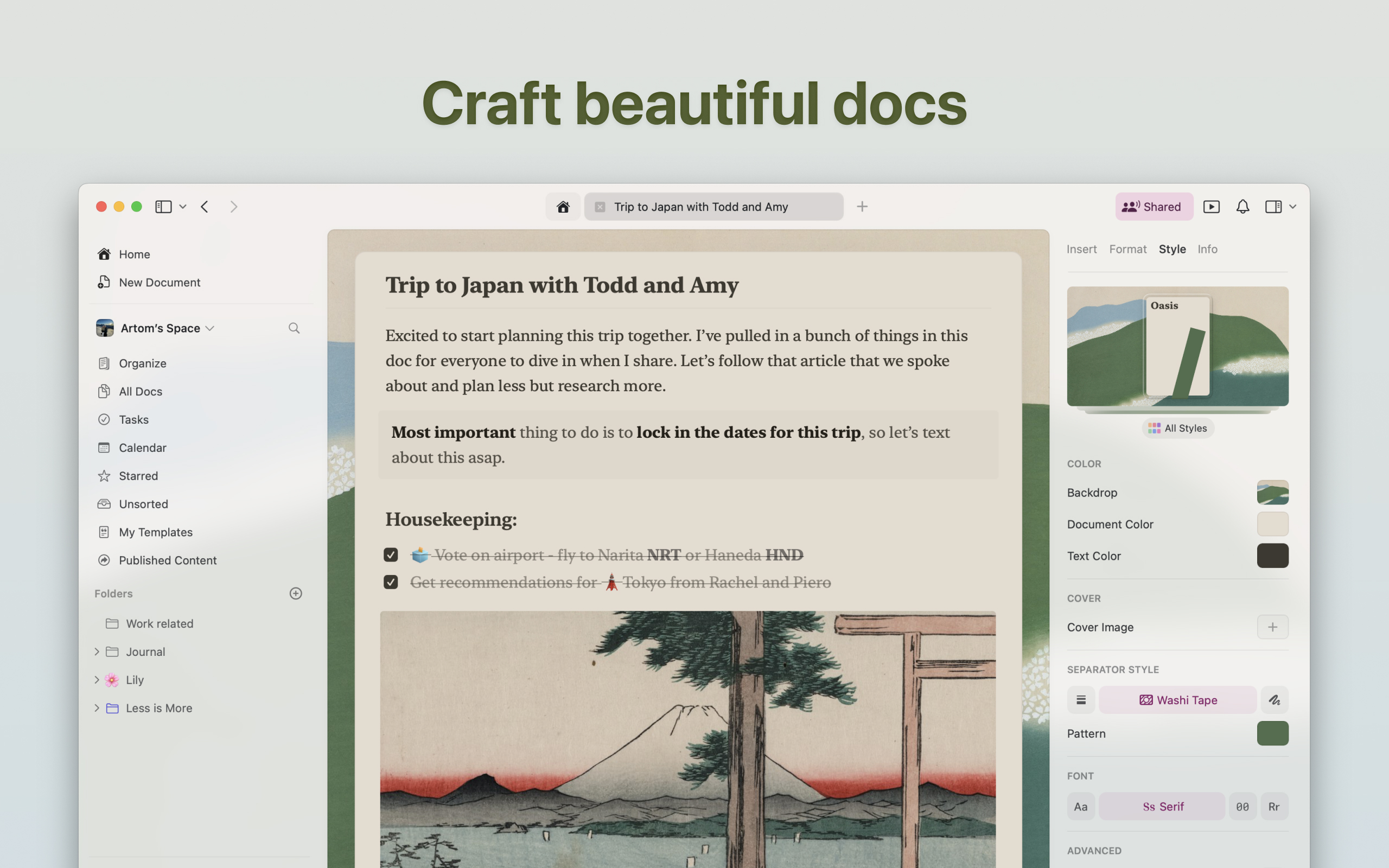Start presentation mode from the toolbar play icon
The width and height of the screenshot is (1389, 868).
tap(1212, 206)
